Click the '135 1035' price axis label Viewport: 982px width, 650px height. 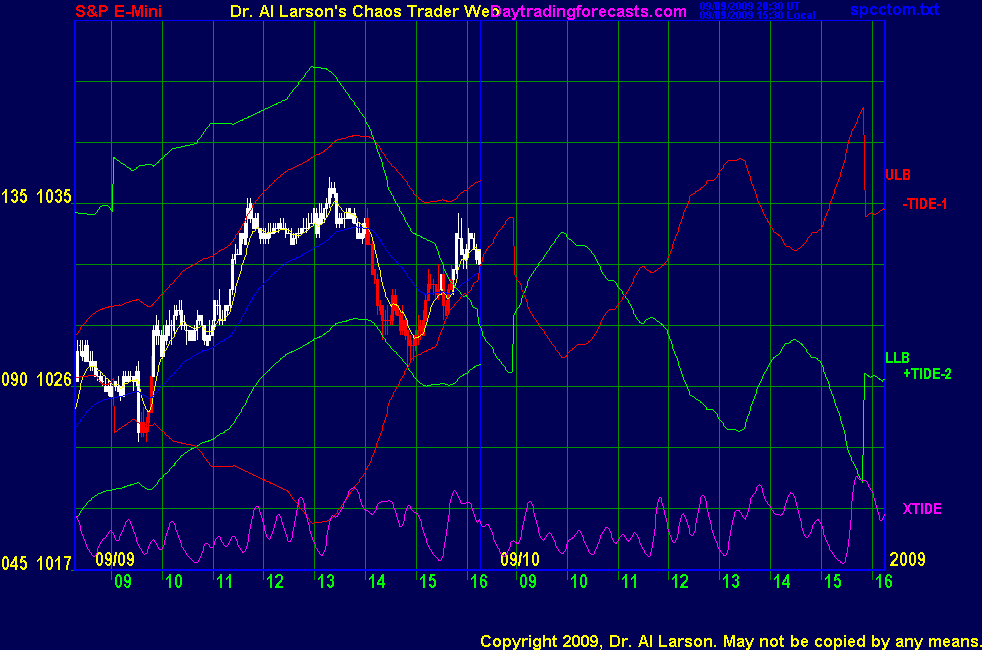coord(36,197)
